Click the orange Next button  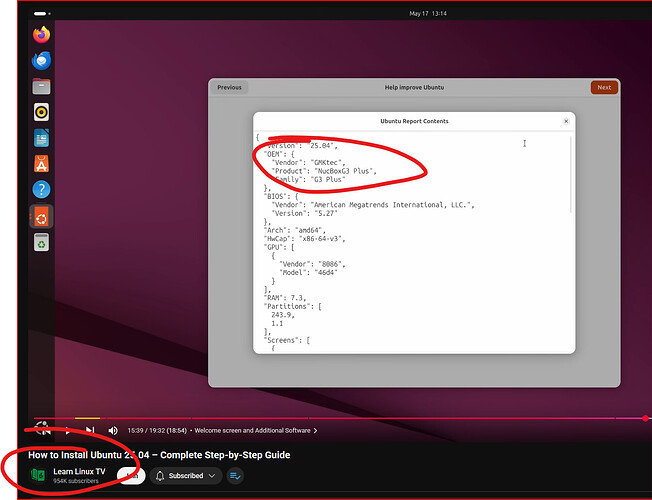tap(604, 87)
